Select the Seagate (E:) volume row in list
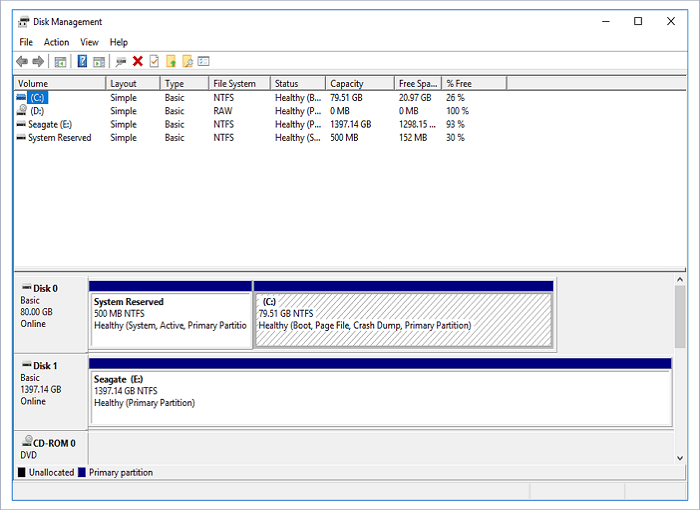Viewport: 700px width, 510px height. pyautogui.click(x=50, y=124)
